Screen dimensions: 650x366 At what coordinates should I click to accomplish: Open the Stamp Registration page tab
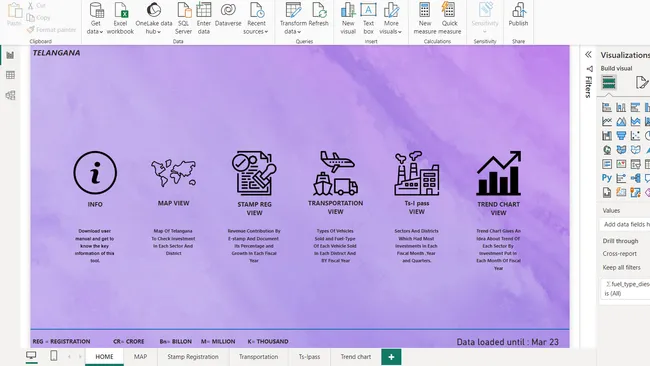[x=193, y=356]
